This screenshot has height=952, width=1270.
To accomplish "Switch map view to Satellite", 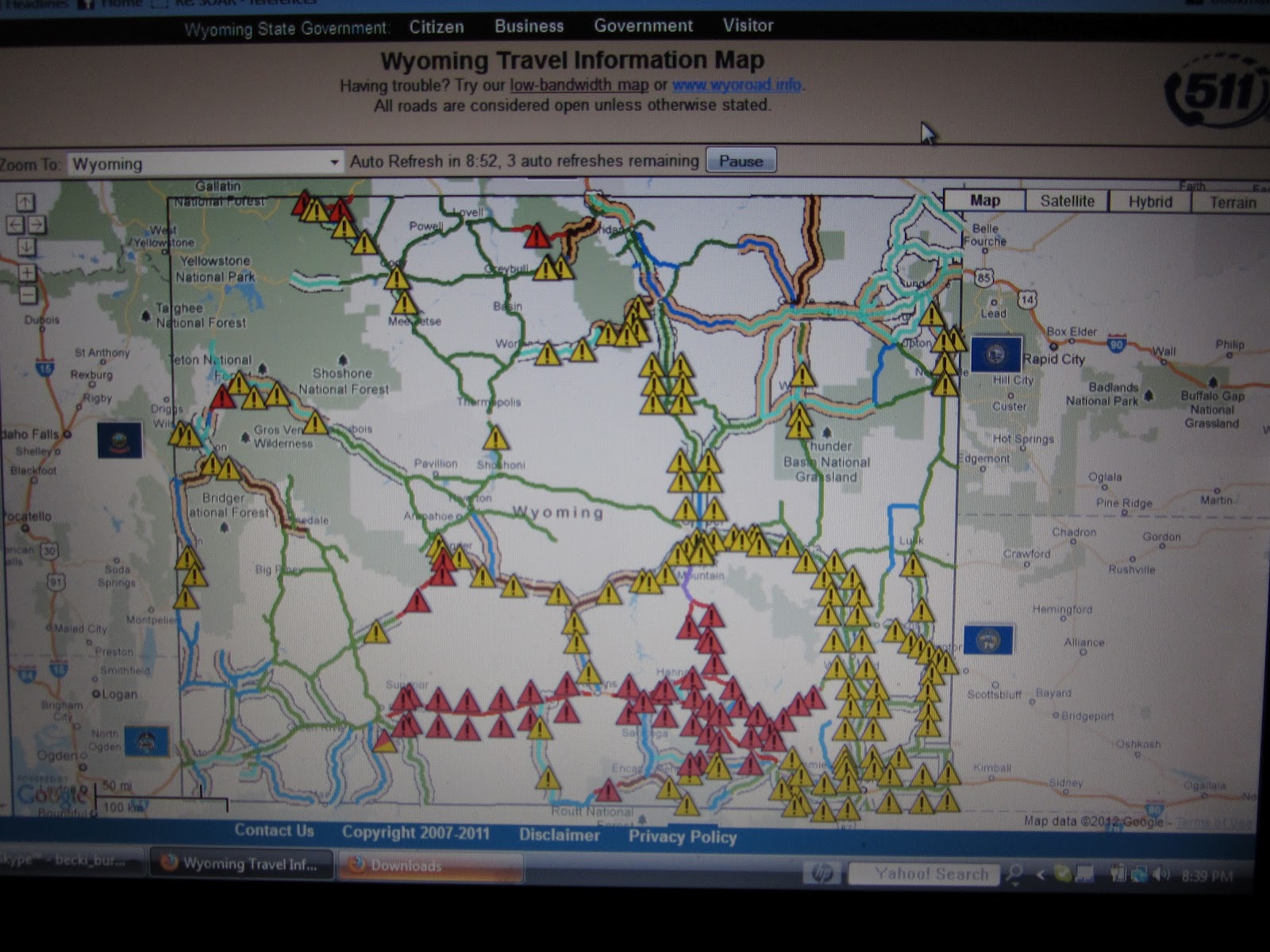I will [1067, 201].
